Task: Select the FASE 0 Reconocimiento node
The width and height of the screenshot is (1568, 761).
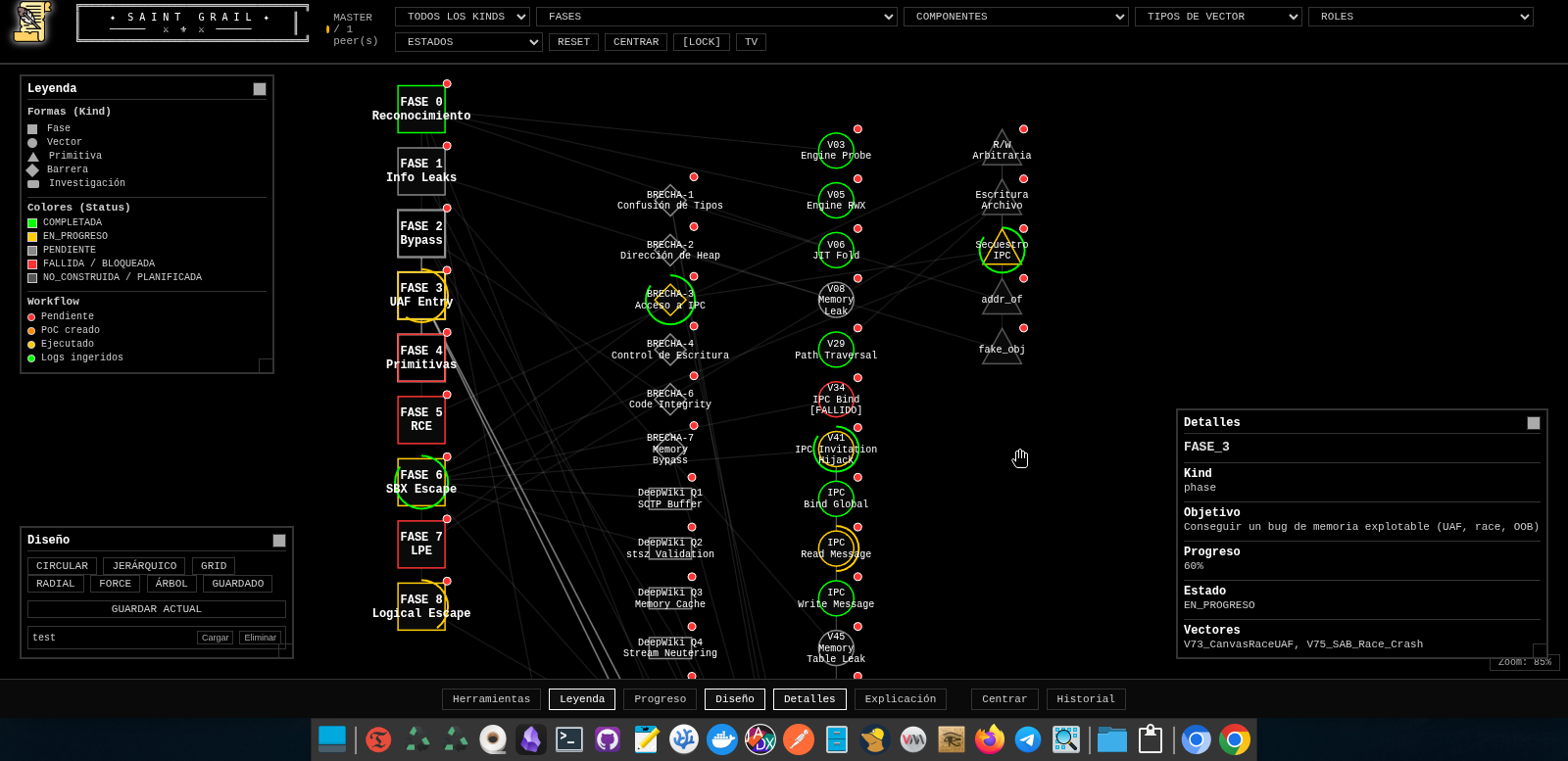Action: 421,109
